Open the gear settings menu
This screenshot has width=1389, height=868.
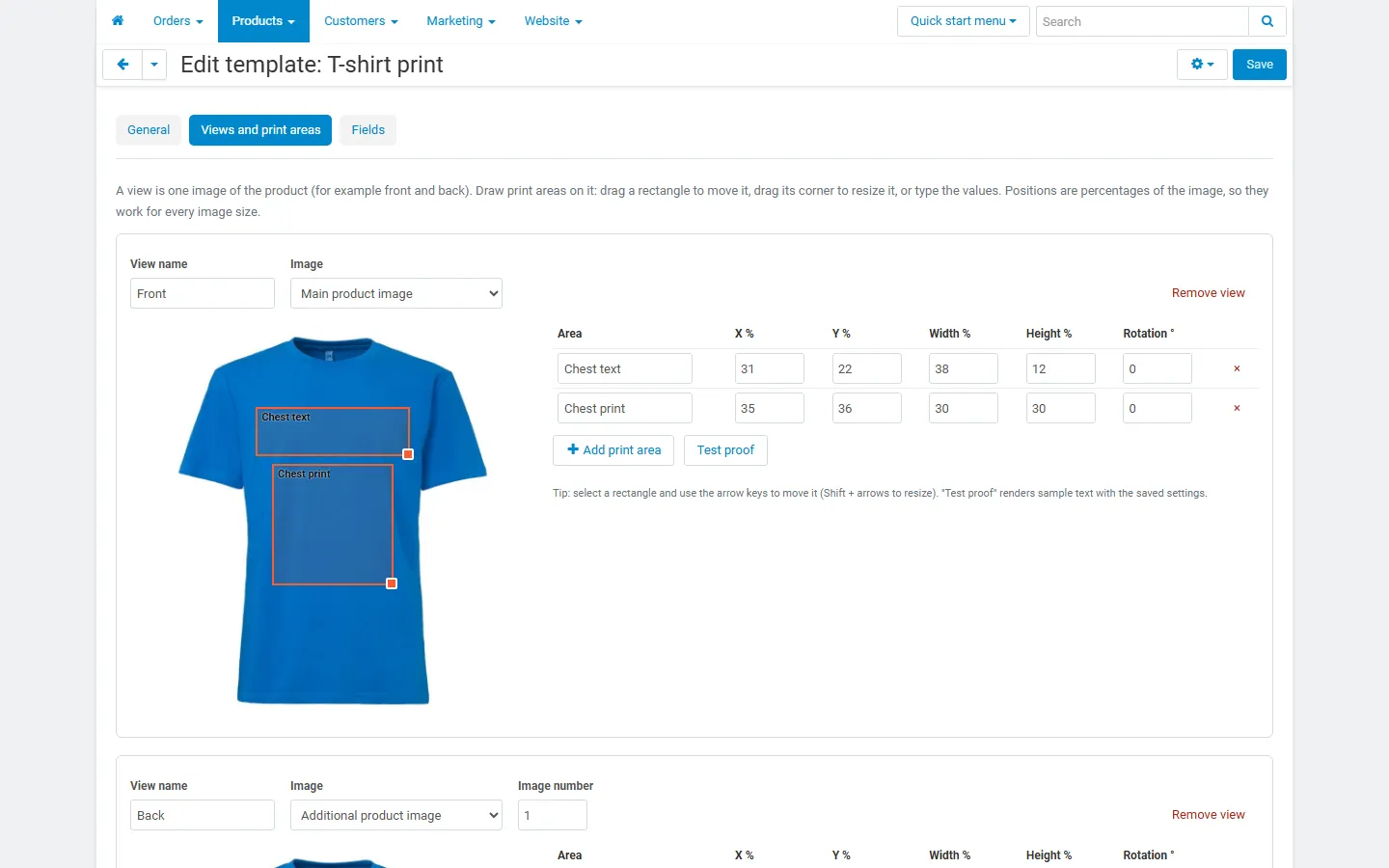[x=1202, y=65]
